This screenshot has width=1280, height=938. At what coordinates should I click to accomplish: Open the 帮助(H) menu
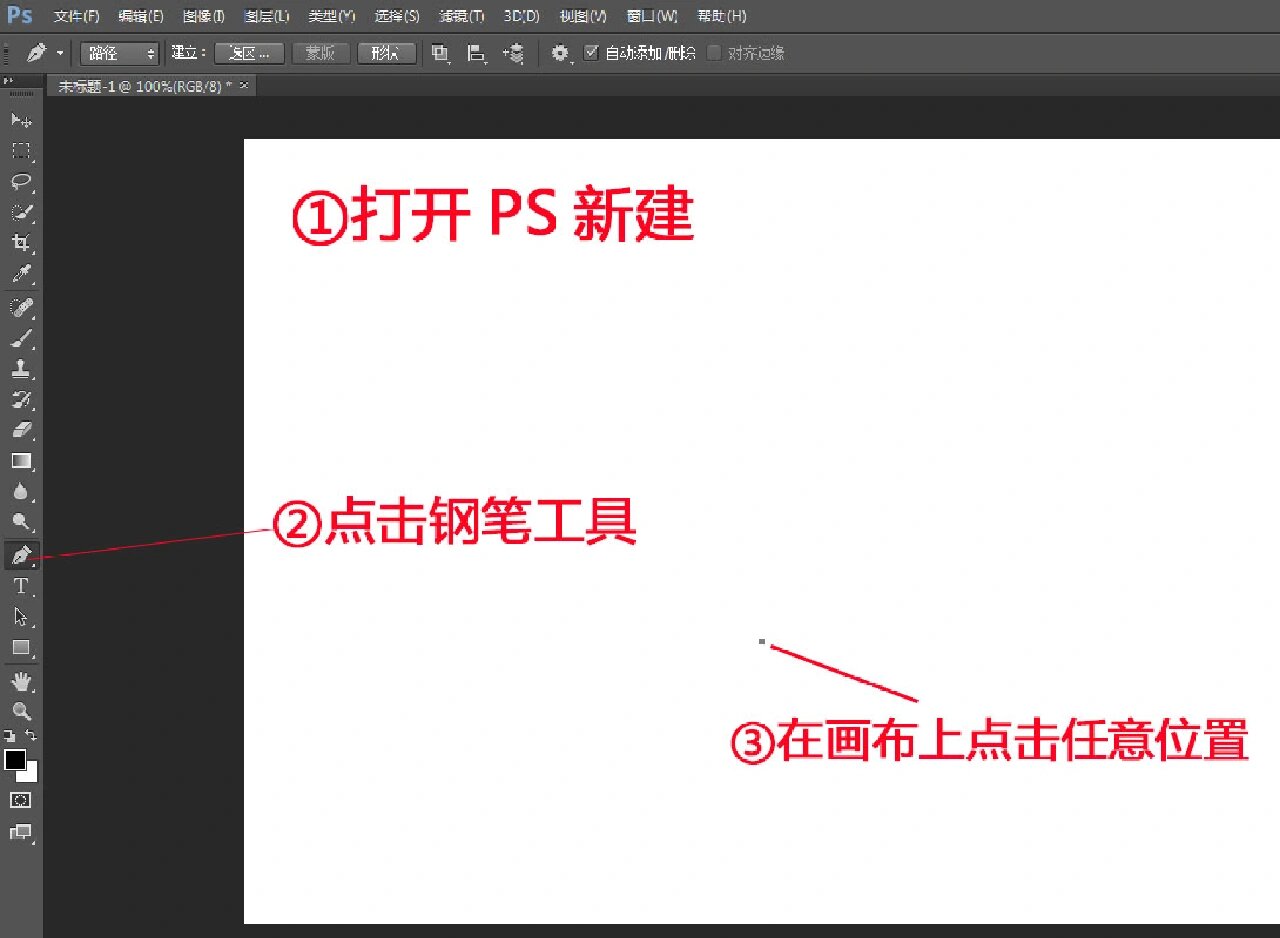(x=721, y=16)
